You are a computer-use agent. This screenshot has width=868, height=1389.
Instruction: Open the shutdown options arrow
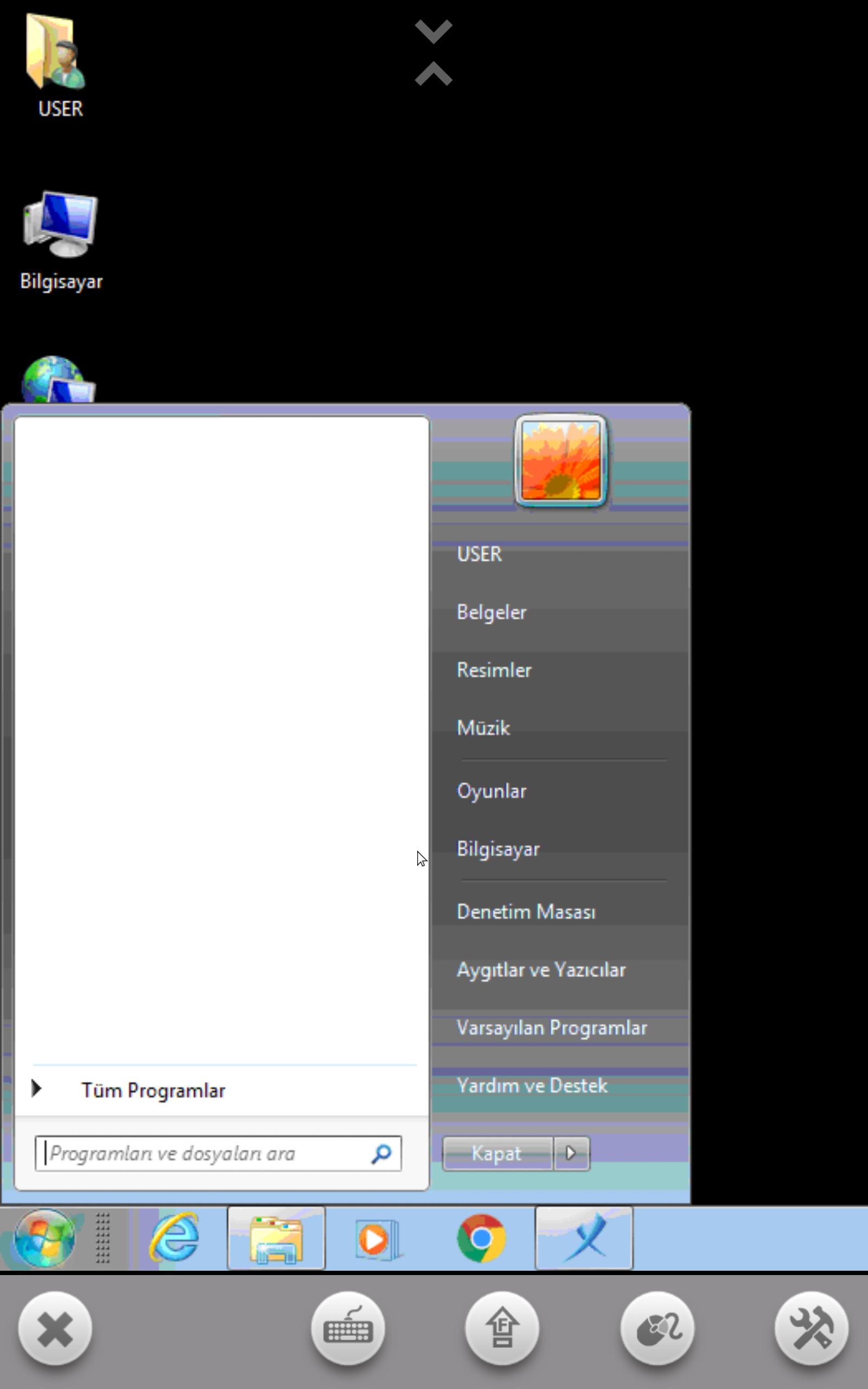click(x=571, y=1153)
